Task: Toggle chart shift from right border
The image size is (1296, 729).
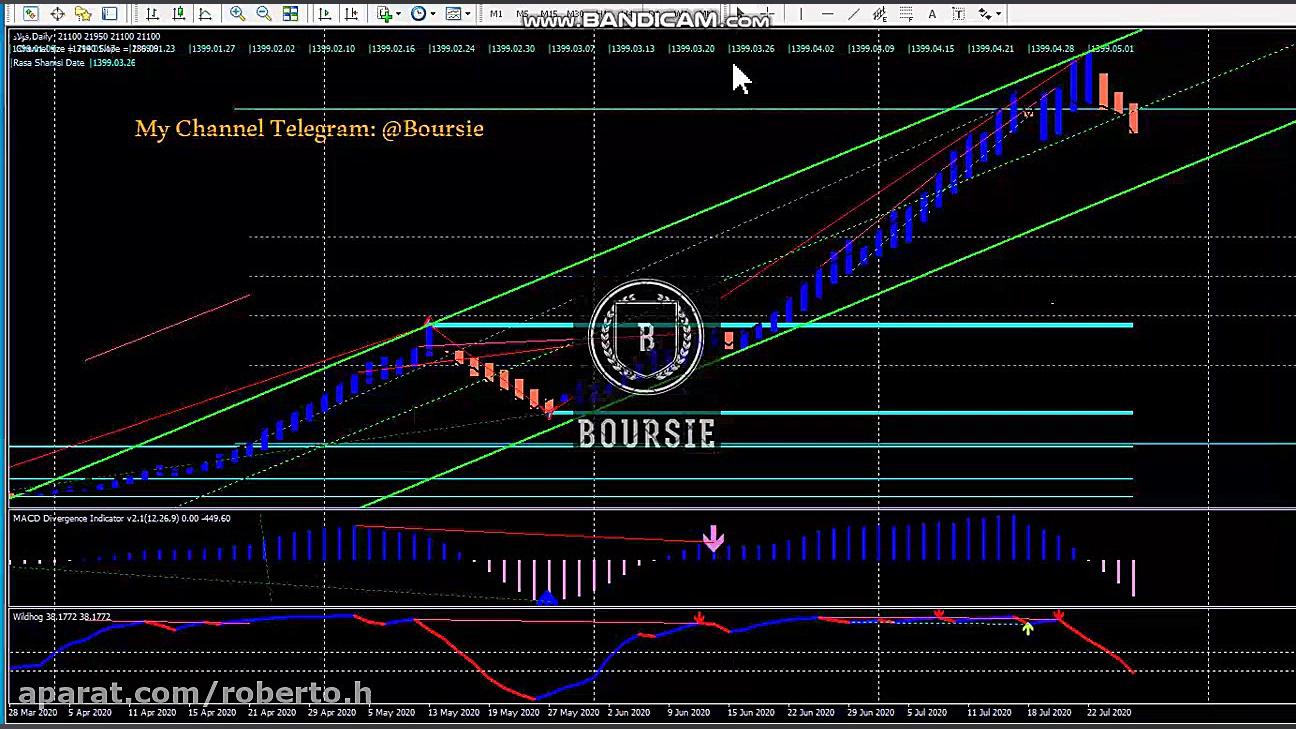Action: coord(352,14)
